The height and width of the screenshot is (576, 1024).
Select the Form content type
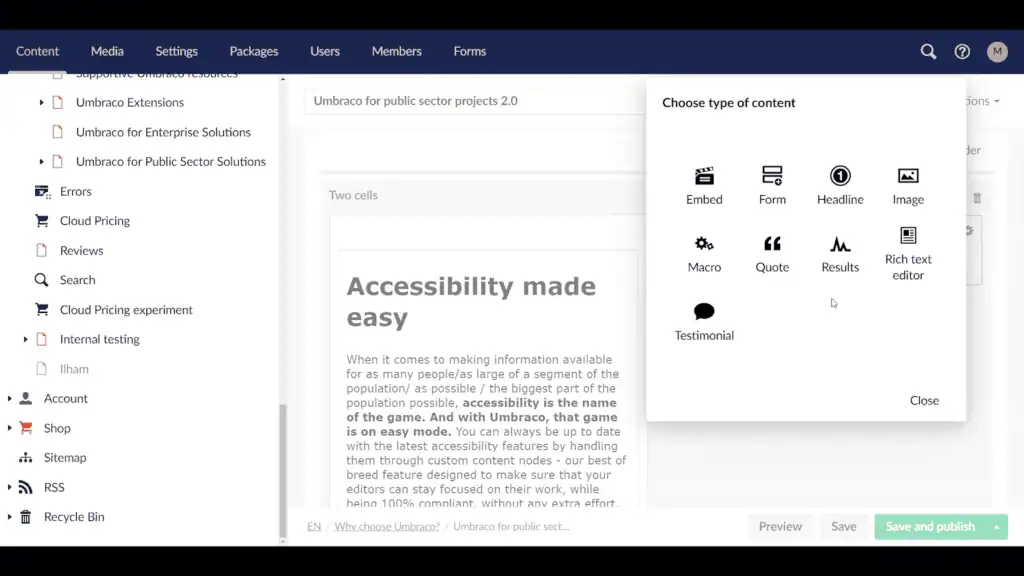772,185
